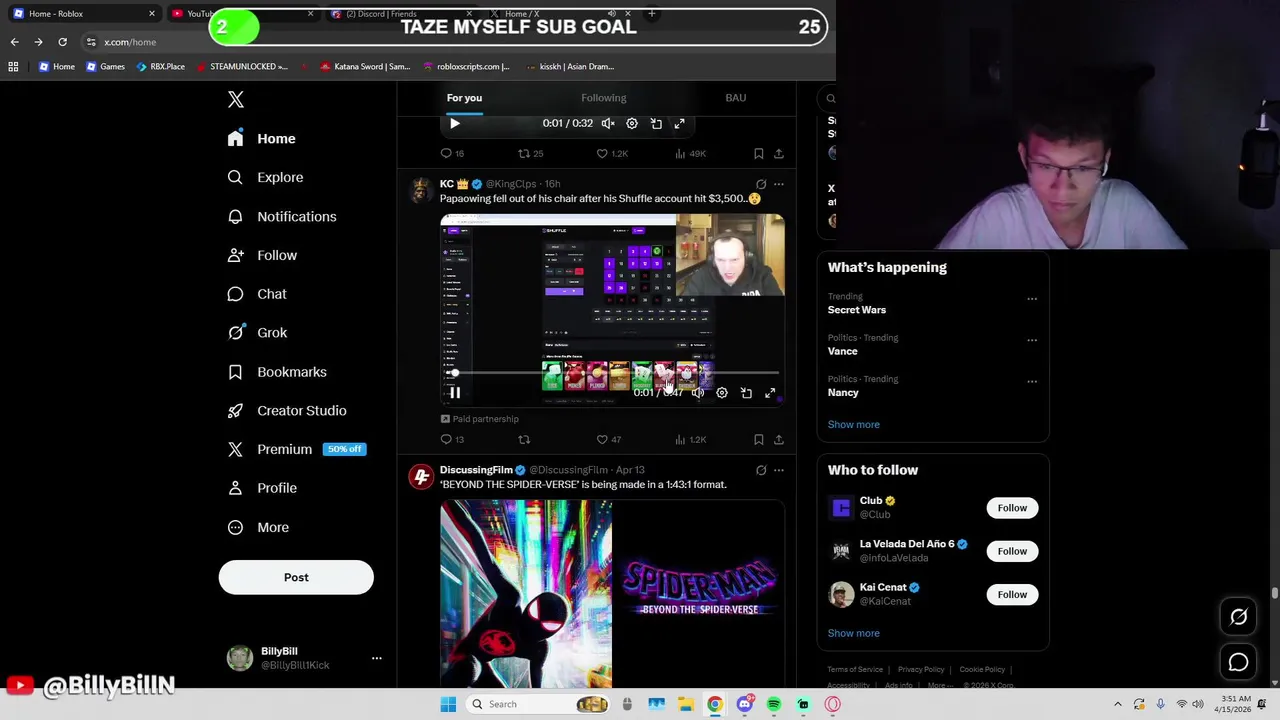The width and height of the screenshot is (1280, 720).
Task: Play the 0:32 video
Action: pos(455,123)
